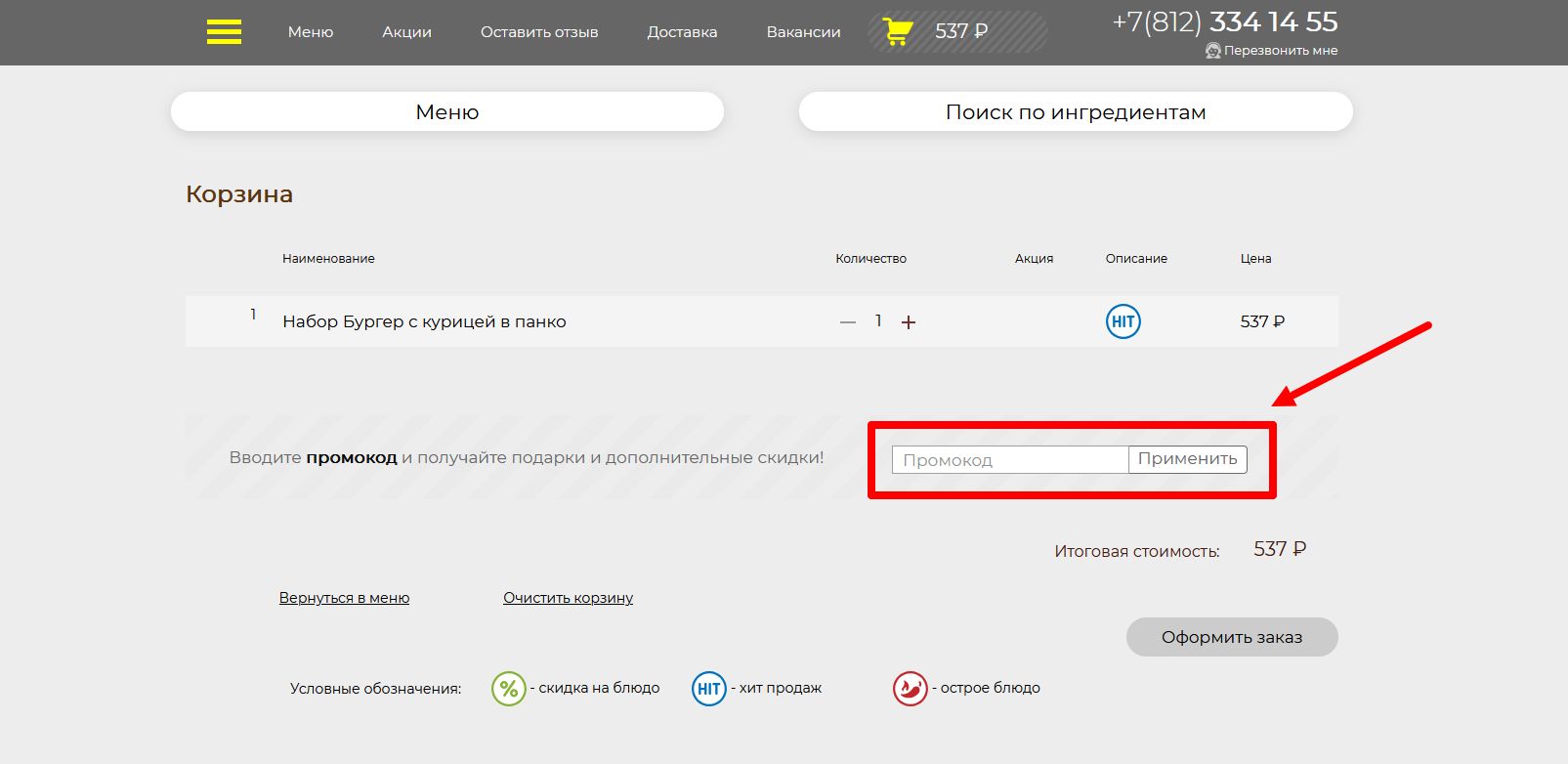Focus the Промокод input field

tap(1009, 460)
